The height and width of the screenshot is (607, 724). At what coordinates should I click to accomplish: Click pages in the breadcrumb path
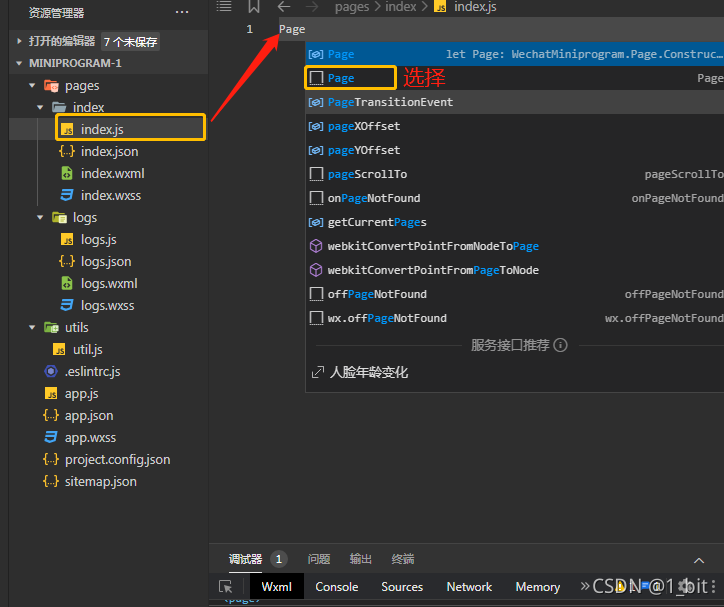pyautogui.click(x=352, y=7)
